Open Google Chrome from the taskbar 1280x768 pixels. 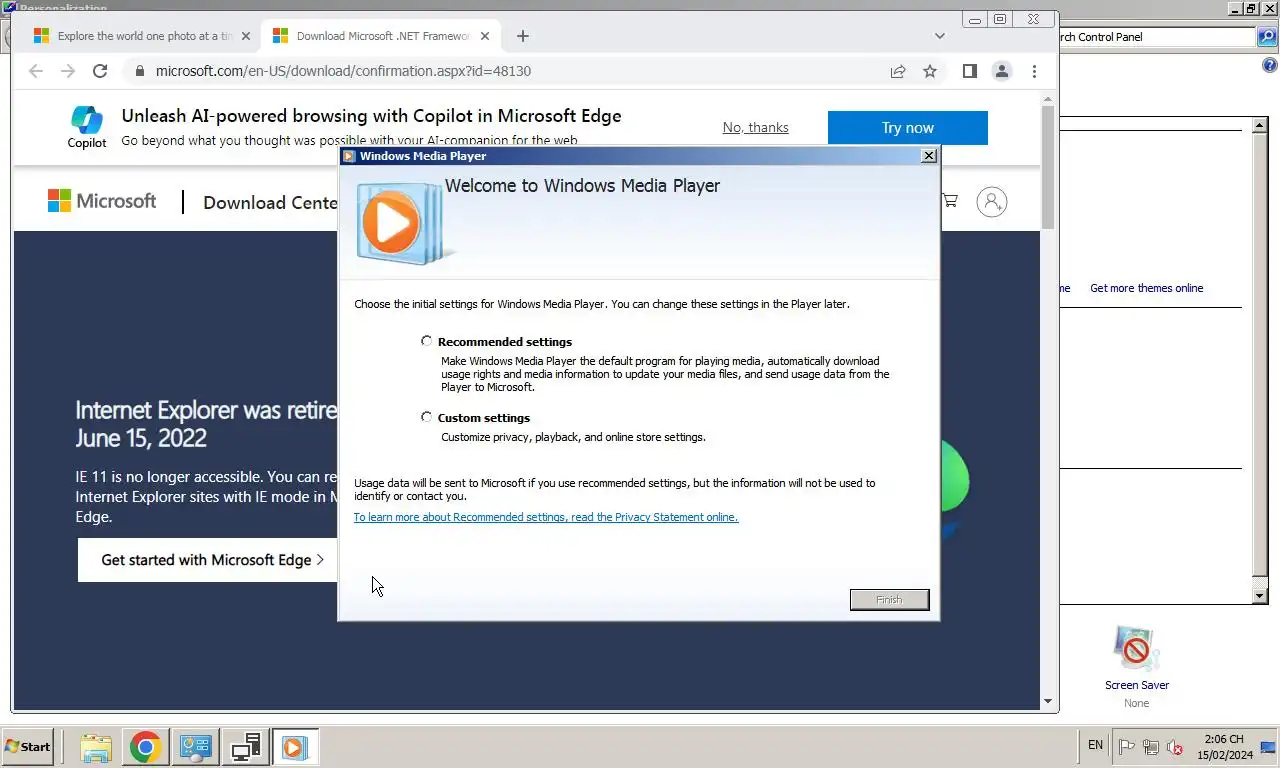tap(145, 747)
